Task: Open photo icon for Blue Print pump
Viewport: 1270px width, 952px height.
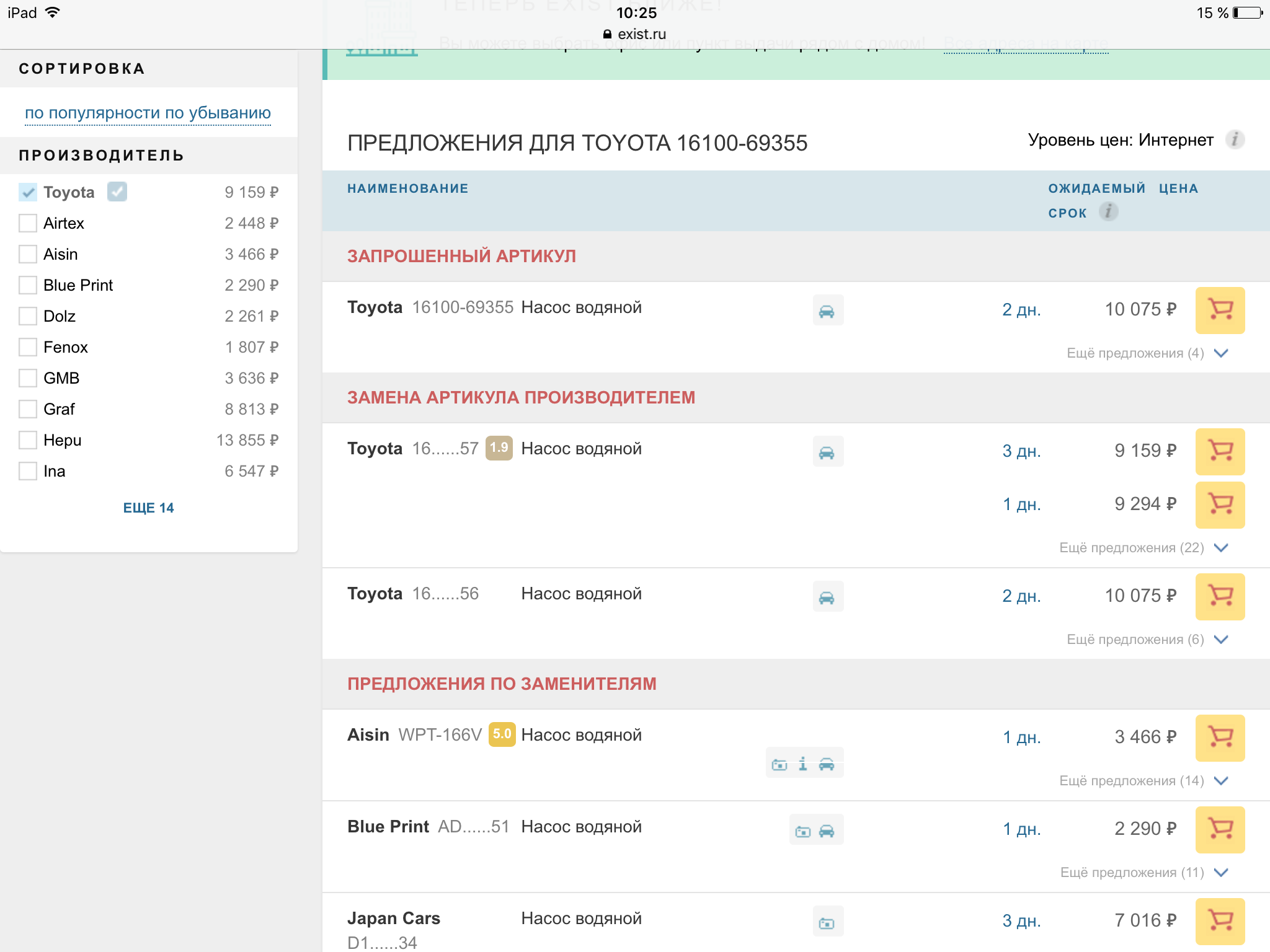Action: pos(803,831)
